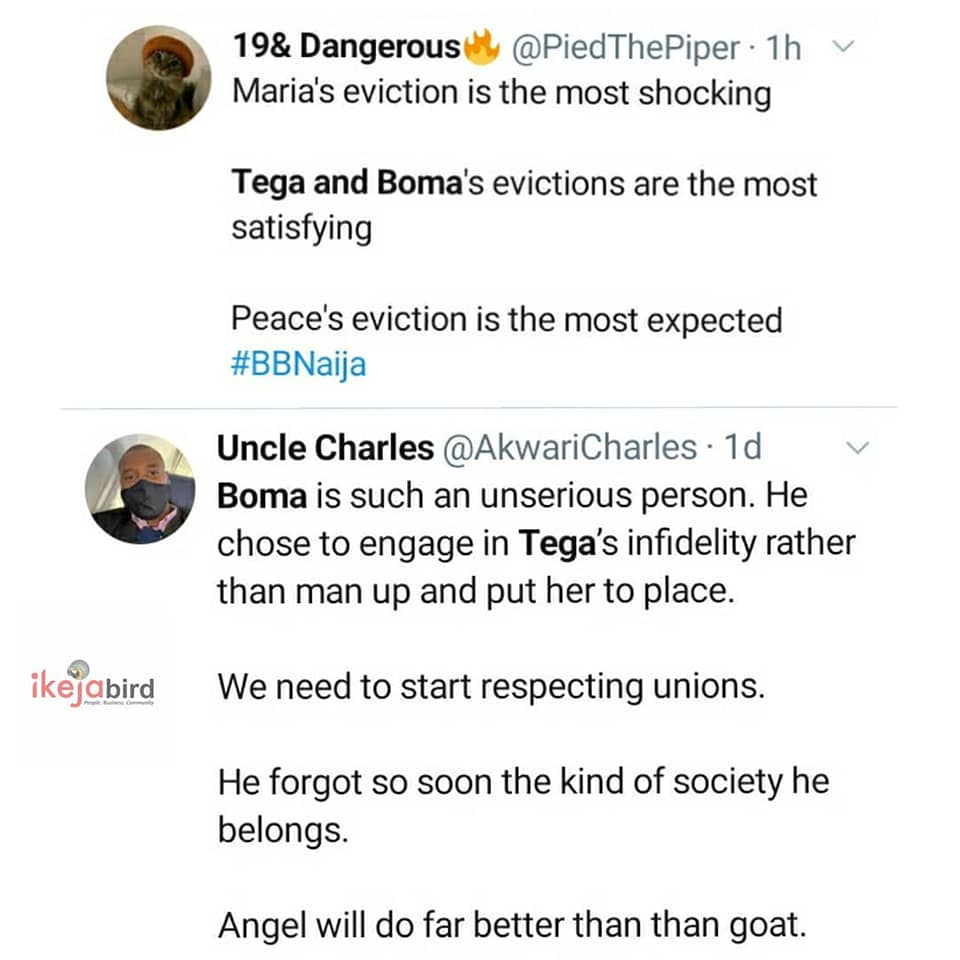Click the 19& Dangerous display name
Viewport: 960px width, 960px height.
click(347, 47)
